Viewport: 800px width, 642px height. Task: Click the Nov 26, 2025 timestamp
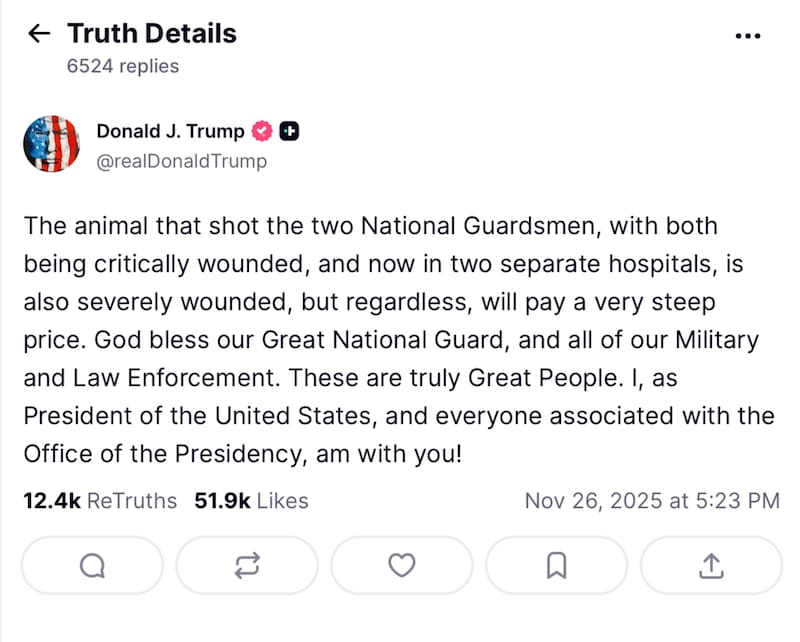pyautogui.click(x=652, y=501)
